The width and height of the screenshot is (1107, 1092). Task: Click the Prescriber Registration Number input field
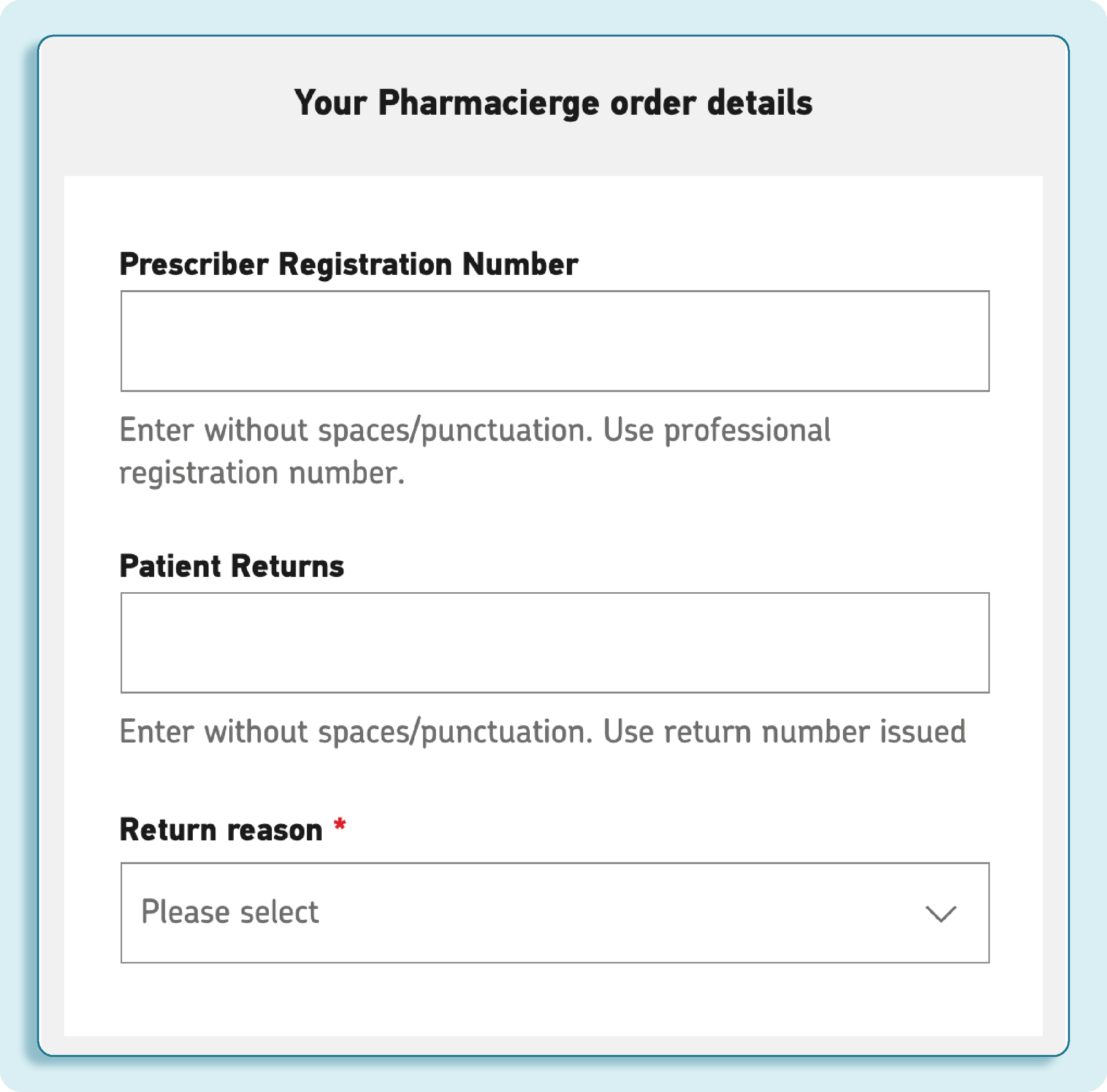click(x=554, y=341)
